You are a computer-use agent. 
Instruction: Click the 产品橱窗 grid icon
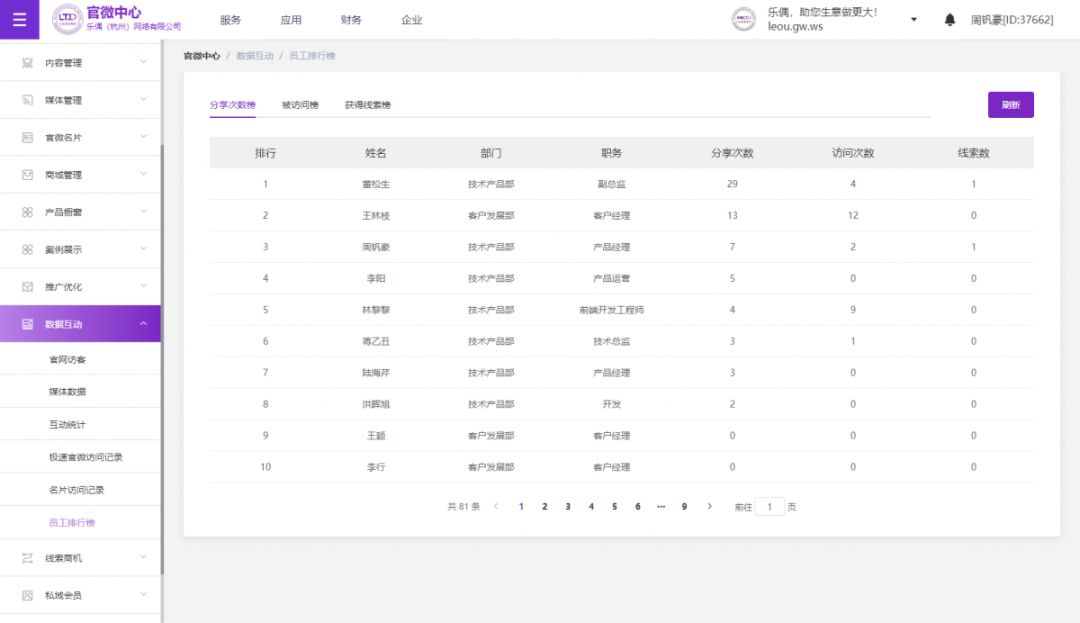[28, 212]
